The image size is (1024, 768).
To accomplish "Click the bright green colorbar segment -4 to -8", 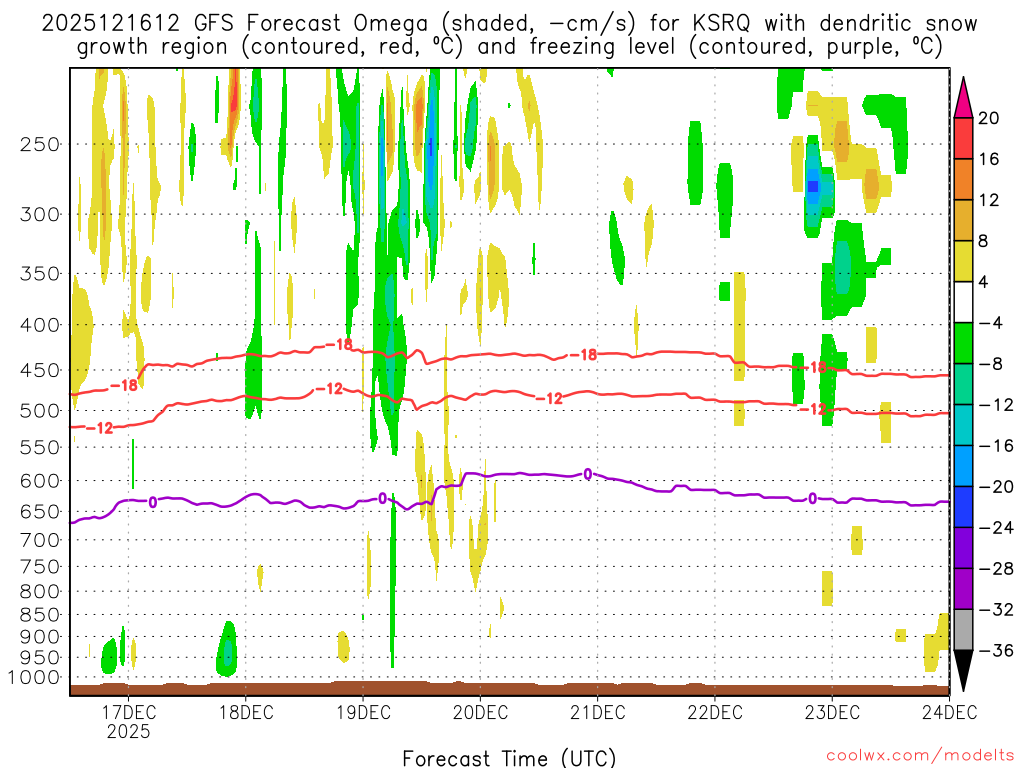I will (963, 343).
